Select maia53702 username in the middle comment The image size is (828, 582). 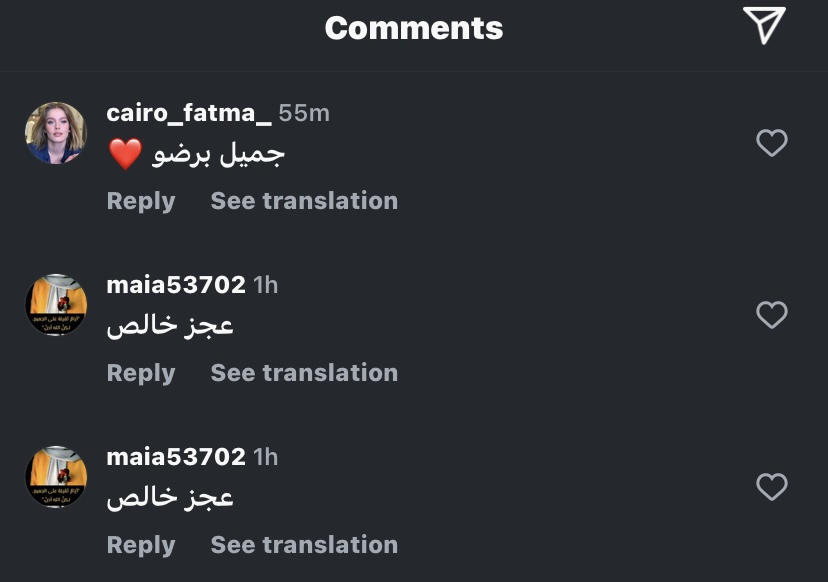[x=176, y=285]
